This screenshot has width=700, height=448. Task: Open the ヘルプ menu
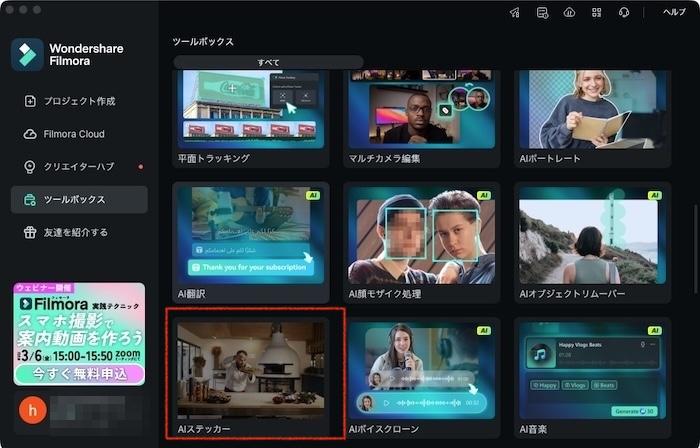[674, 12]
